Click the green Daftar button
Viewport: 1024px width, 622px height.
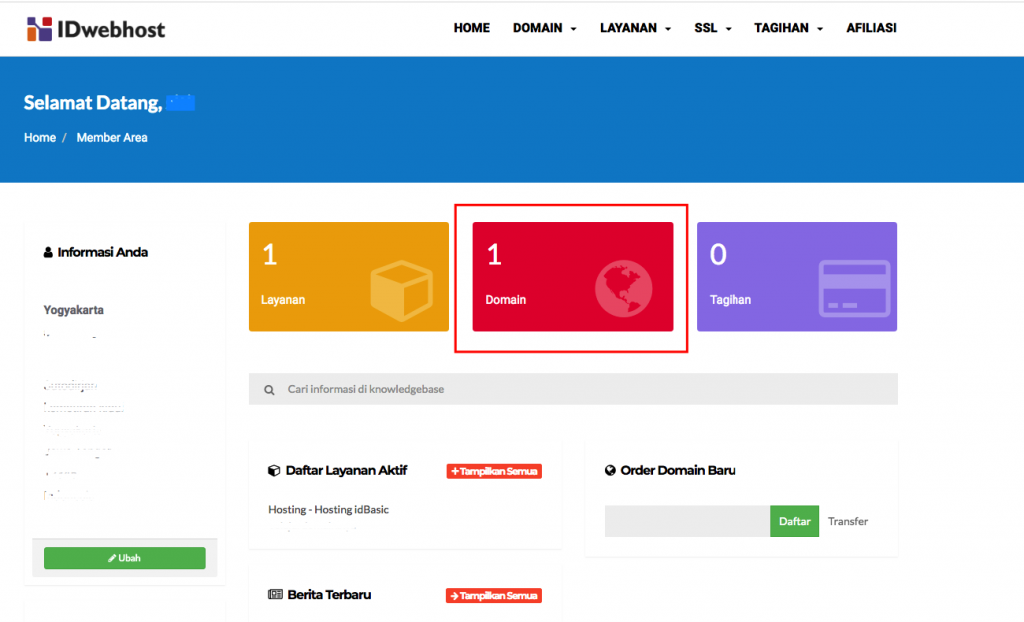[794, 521]
